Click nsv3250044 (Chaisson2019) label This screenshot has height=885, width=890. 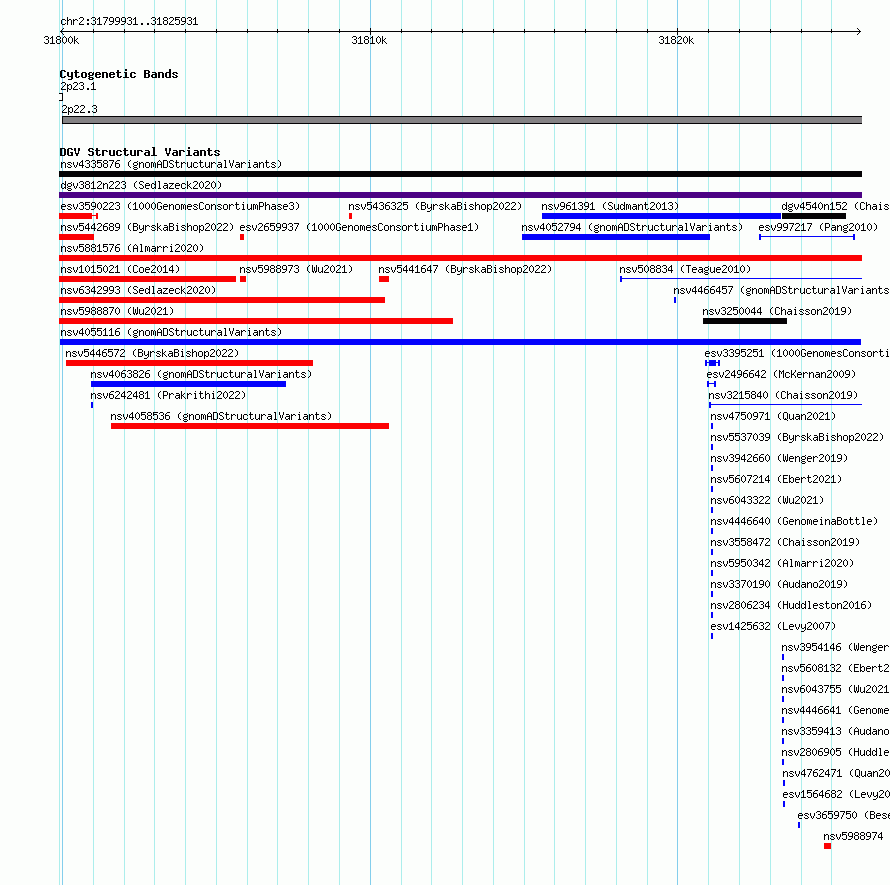777,312
